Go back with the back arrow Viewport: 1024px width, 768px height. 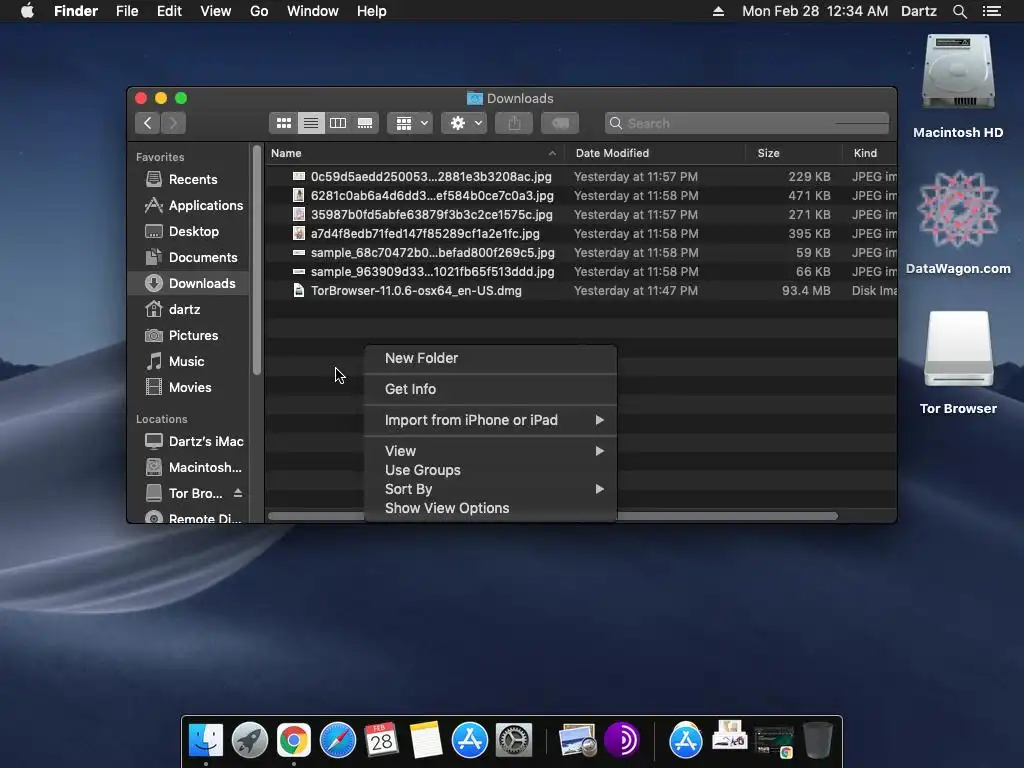click(x=148, y=123)
